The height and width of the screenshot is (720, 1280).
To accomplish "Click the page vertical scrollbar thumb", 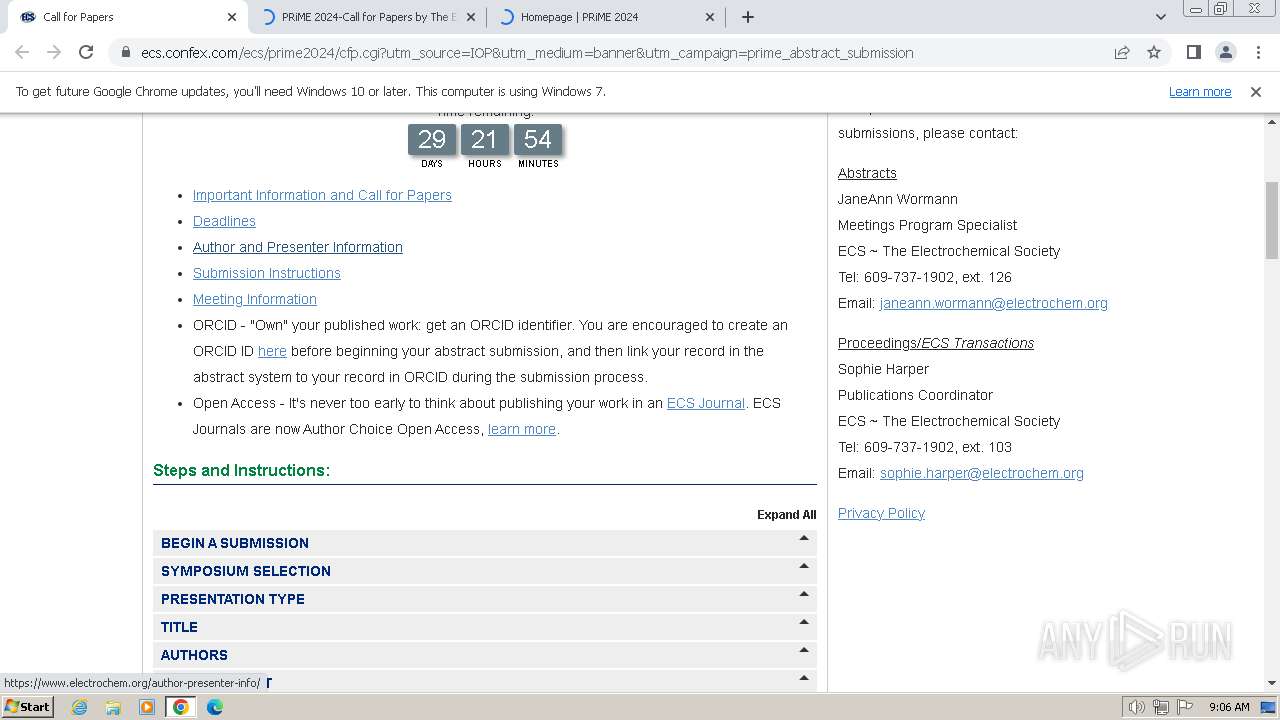I will (1272, 220).
